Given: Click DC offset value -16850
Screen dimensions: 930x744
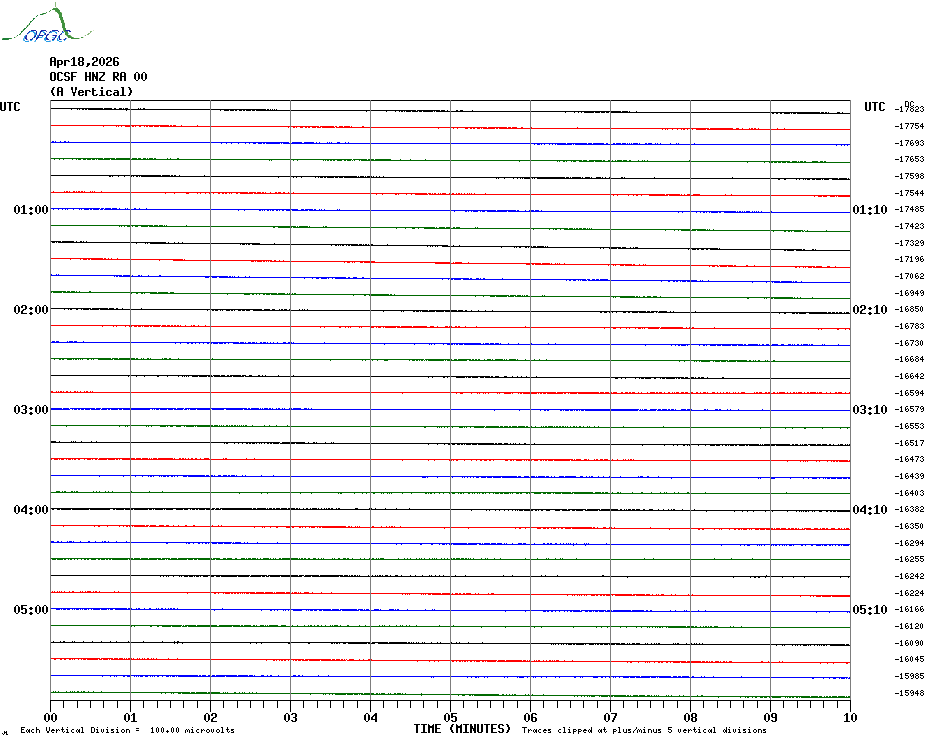Looking at the screenshot, I should pos(909,310).
